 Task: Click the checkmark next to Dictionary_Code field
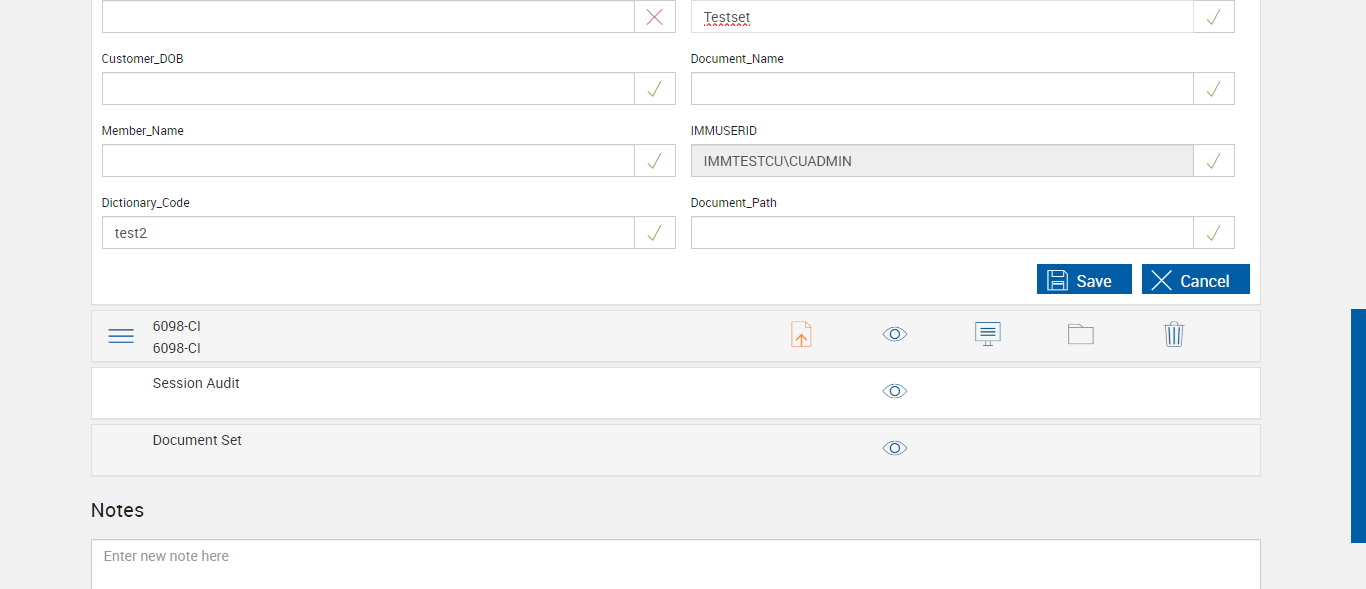coord(655,233)
